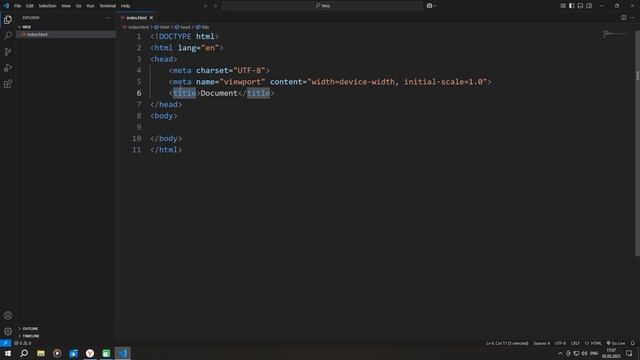Click the Split Editor Right icon

click(624, 18)
